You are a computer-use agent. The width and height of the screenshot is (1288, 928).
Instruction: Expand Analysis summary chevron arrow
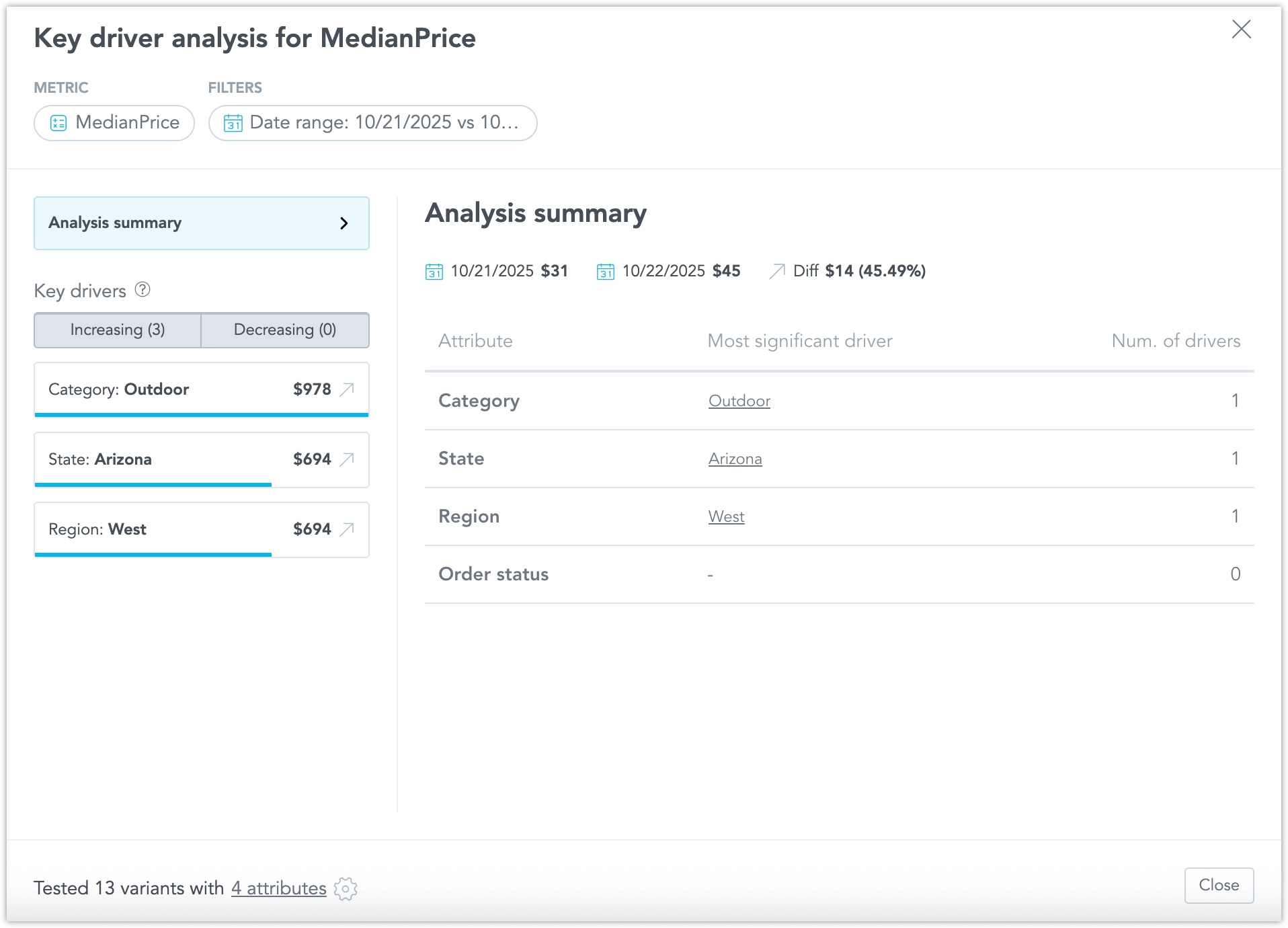(x=344, y=223)
